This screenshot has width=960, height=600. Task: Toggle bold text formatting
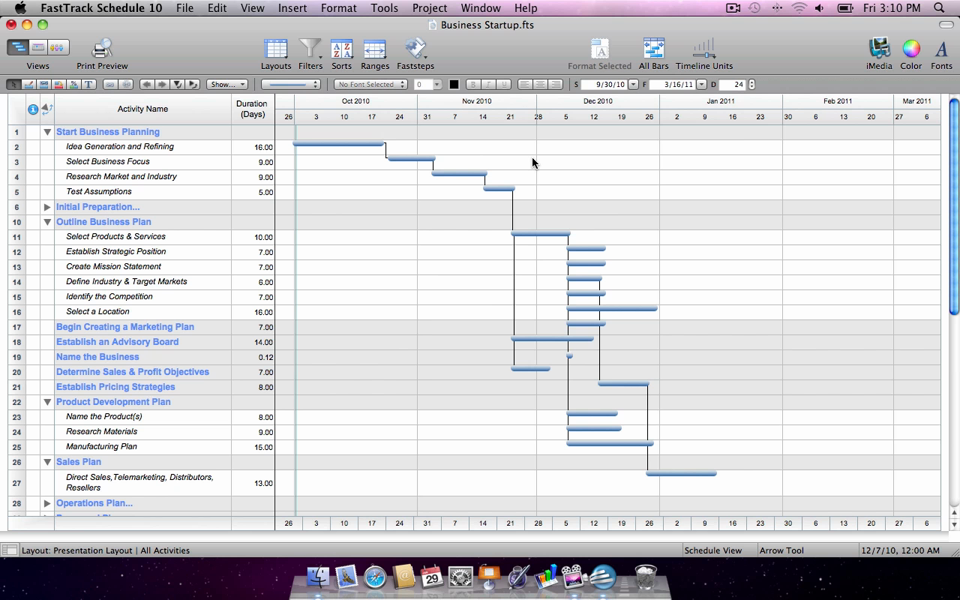click(x=473, y=84)
